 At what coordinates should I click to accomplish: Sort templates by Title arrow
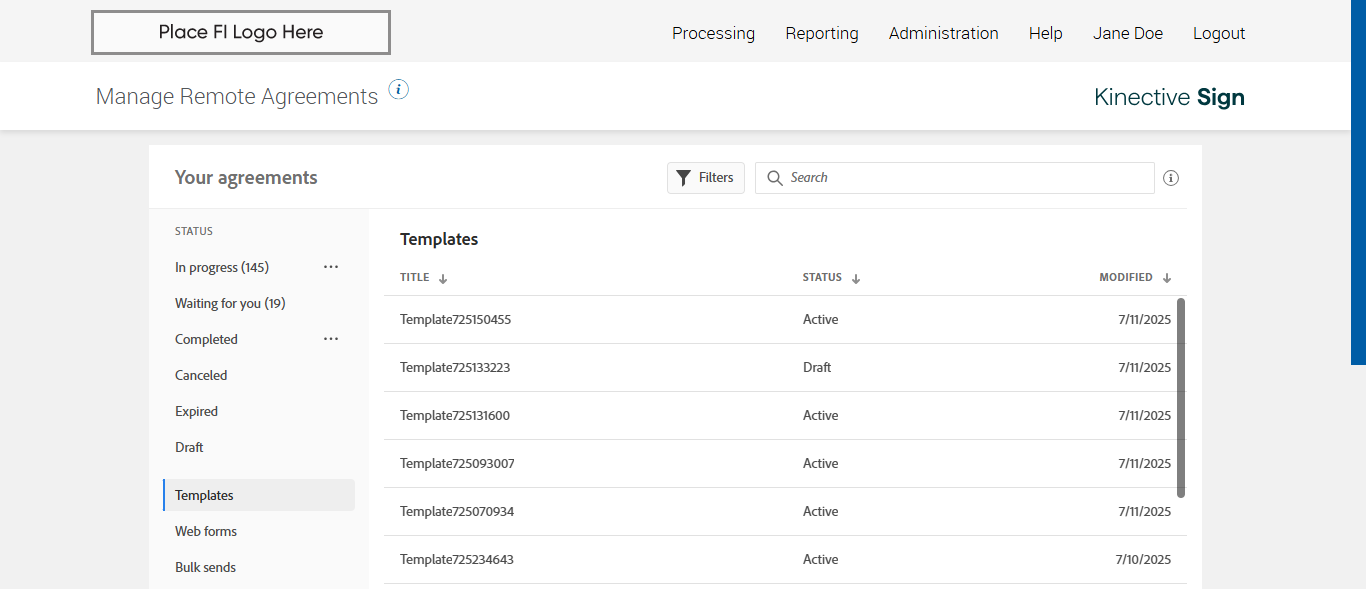[443, 278]
